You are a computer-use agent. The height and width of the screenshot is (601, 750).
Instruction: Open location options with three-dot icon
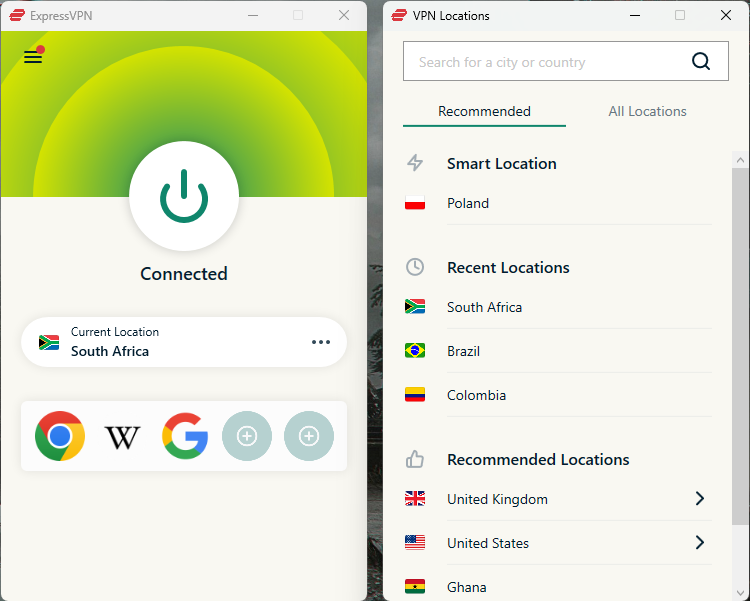click(320, 342)
